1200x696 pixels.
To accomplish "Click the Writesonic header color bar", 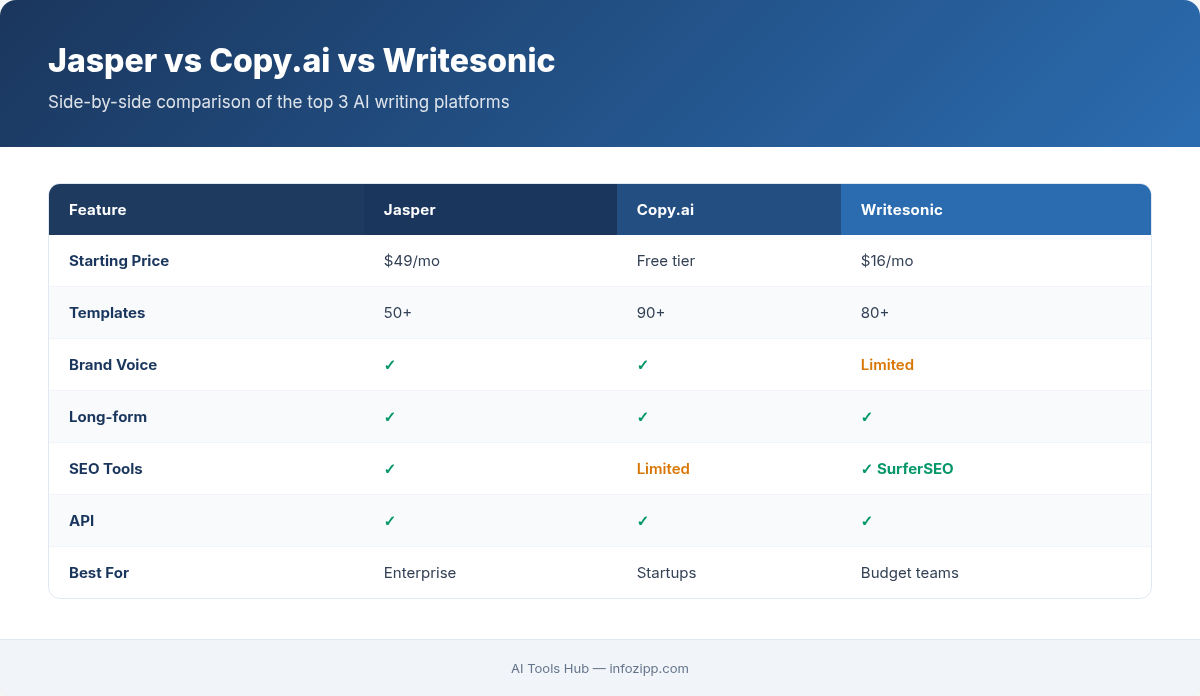I will [995, 210].
